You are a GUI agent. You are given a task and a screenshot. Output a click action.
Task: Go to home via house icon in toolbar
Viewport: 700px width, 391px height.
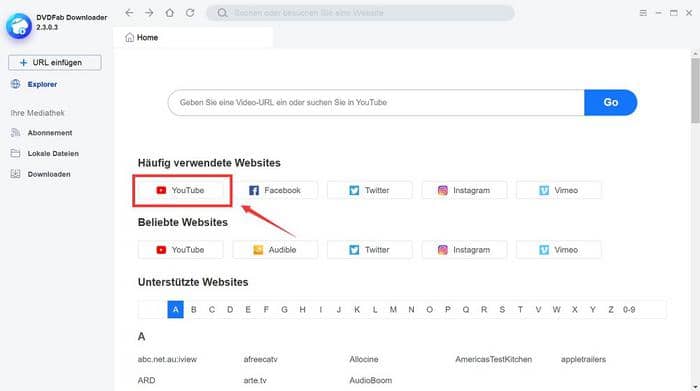point(170,13)
